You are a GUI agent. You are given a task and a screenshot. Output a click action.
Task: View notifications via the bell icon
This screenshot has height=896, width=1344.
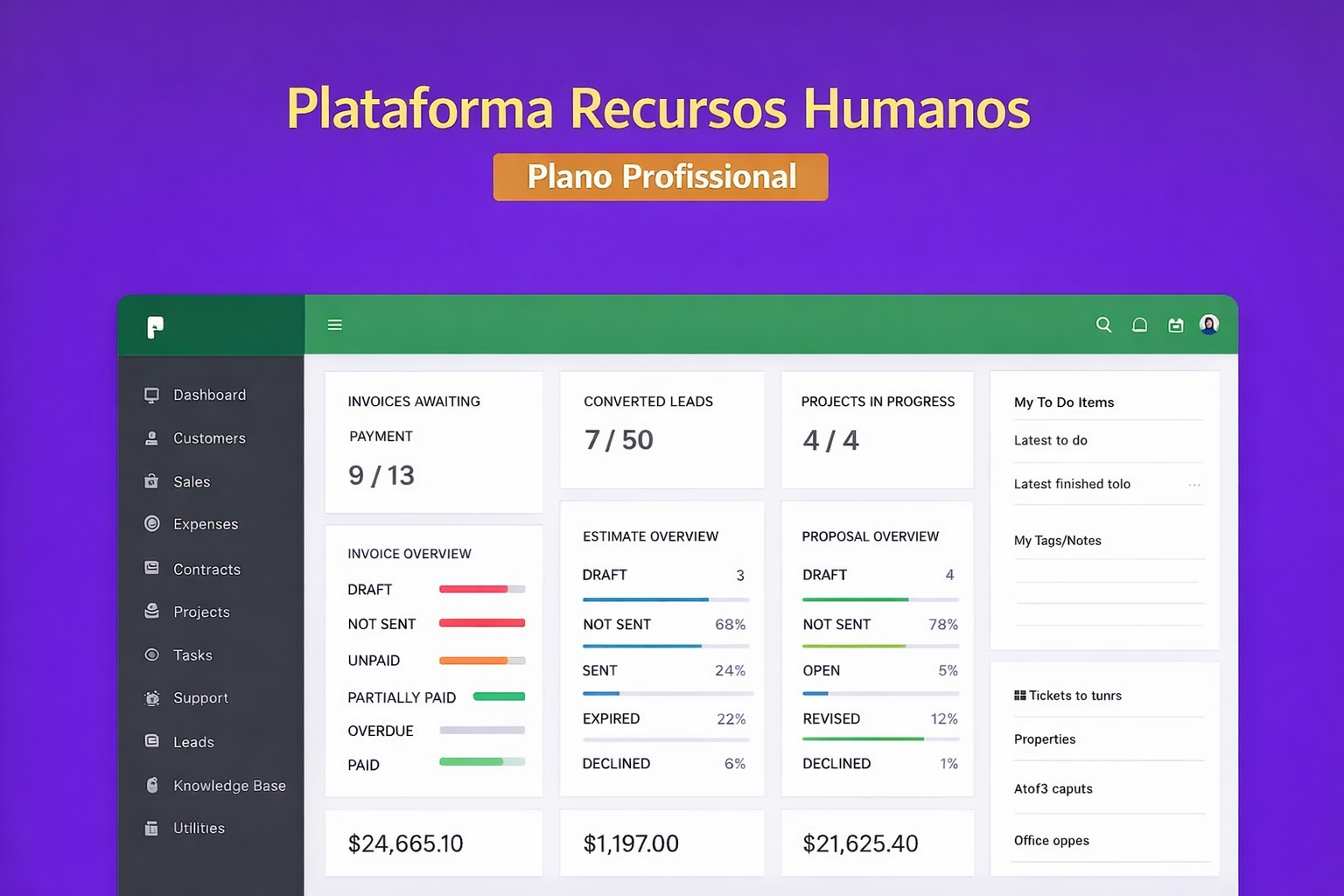1139,325
